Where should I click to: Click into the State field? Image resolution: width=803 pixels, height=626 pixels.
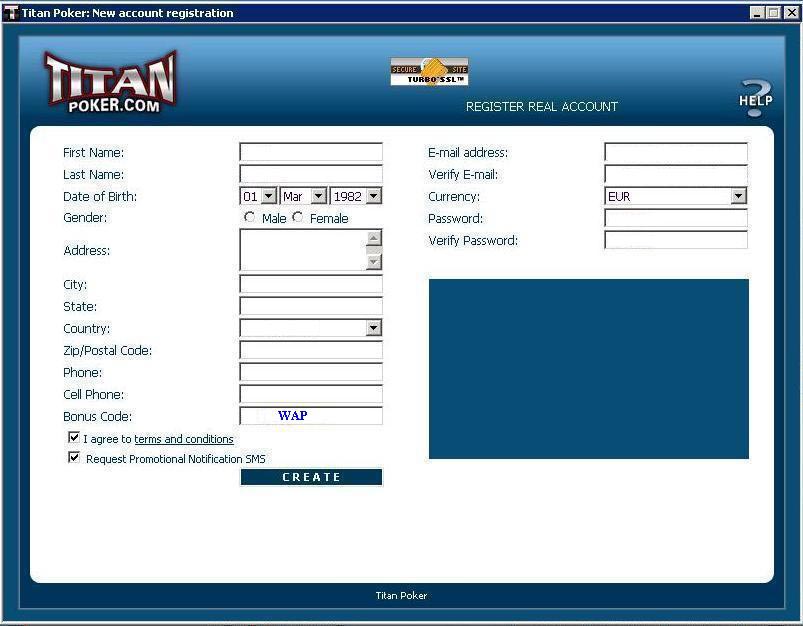pyautogui.click(x=311, y=306)
